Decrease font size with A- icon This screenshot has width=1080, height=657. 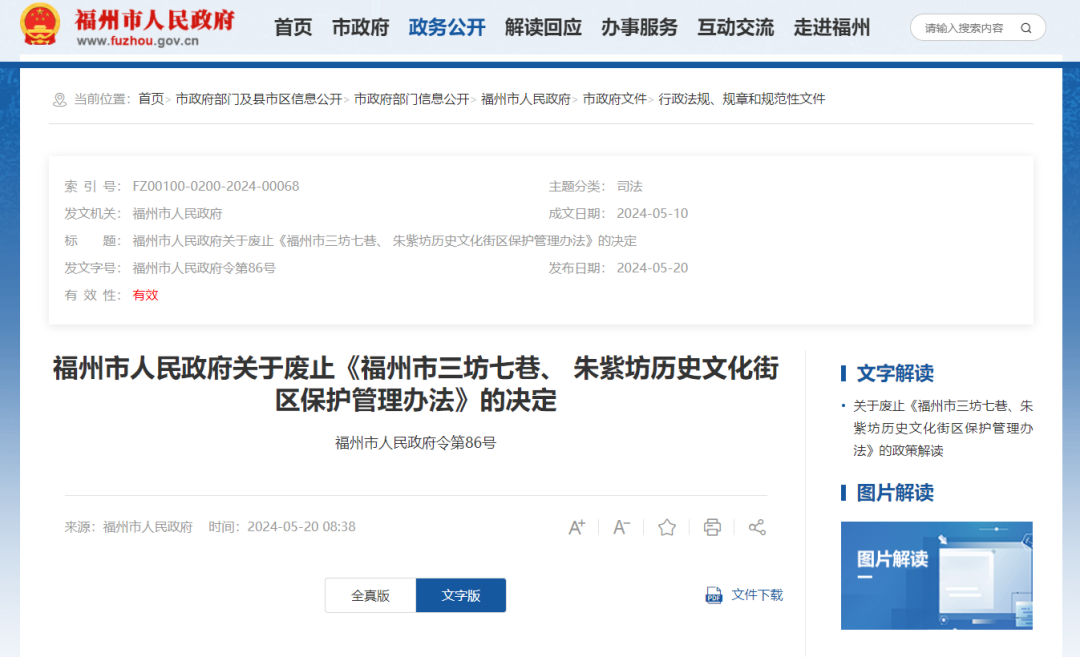621,528
